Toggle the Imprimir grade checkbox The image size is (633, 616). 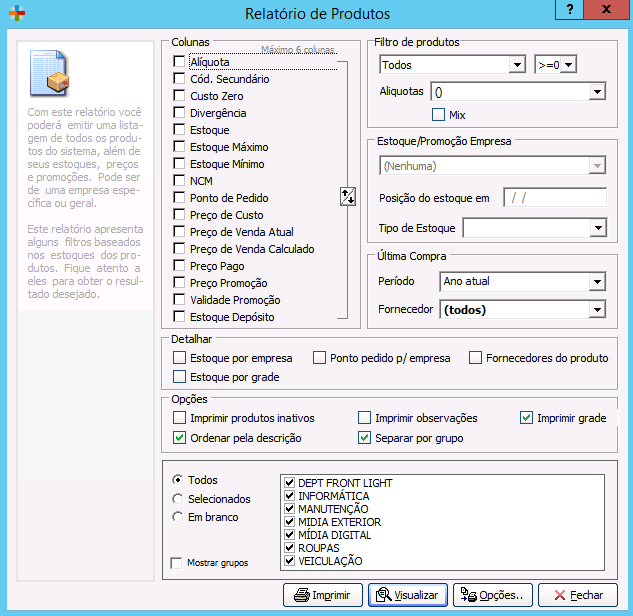click(x=527, y=418)
